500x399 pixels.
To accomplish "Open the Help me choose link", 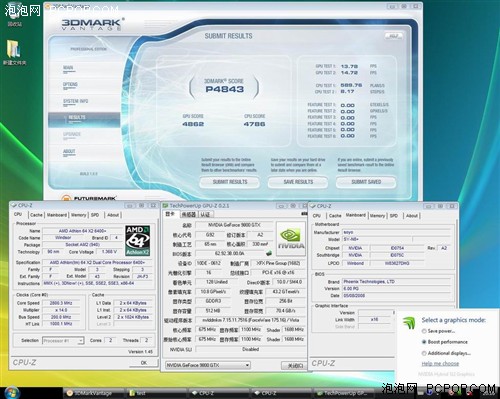I will (x=440, y=363).
